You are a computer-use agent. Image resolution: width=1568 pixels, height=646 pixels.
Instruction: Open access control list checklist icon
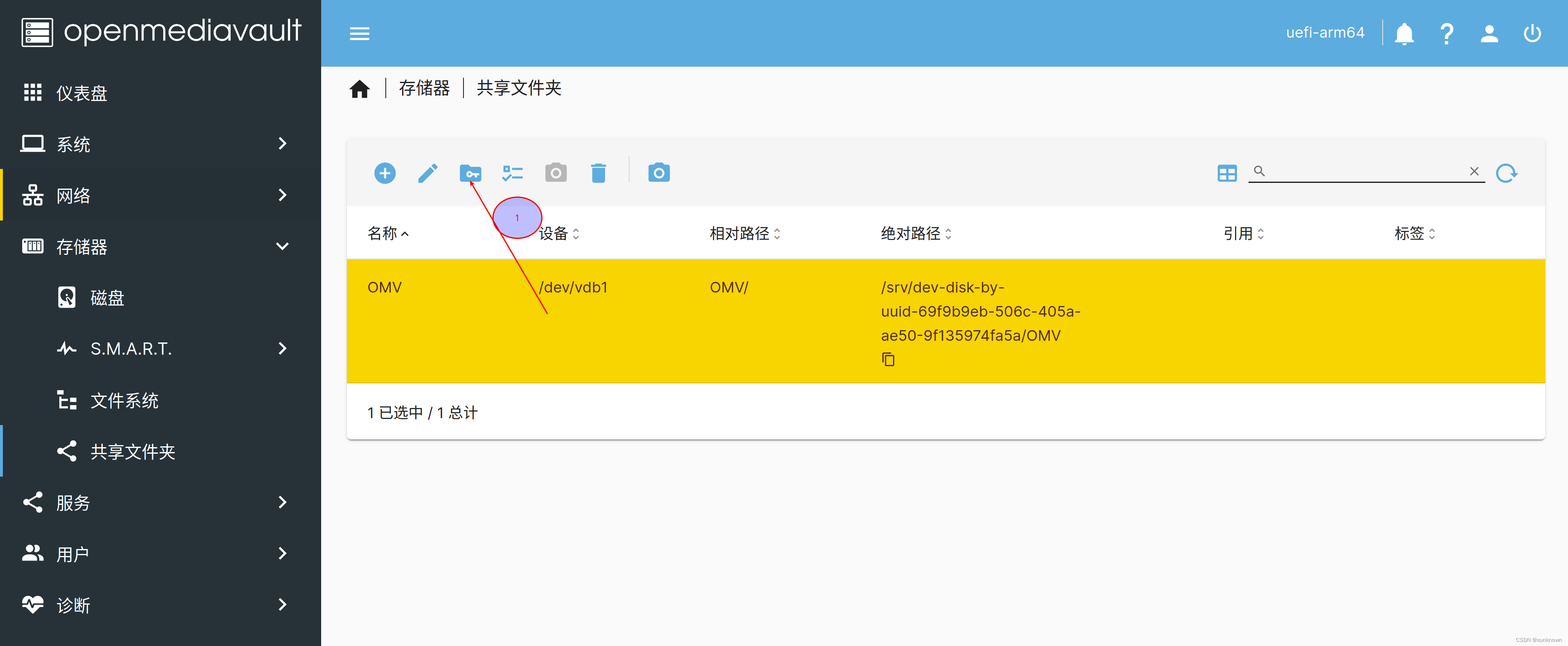pos(513,173)
